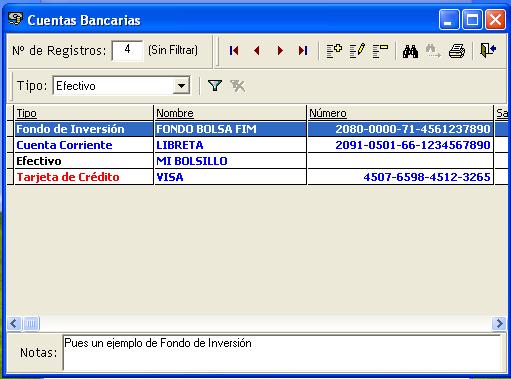This screenshot has height=379, width=511.
Task: Maximize the Cuentas Bancarias window
Action: pyautogui.click(x=472, y=20)
